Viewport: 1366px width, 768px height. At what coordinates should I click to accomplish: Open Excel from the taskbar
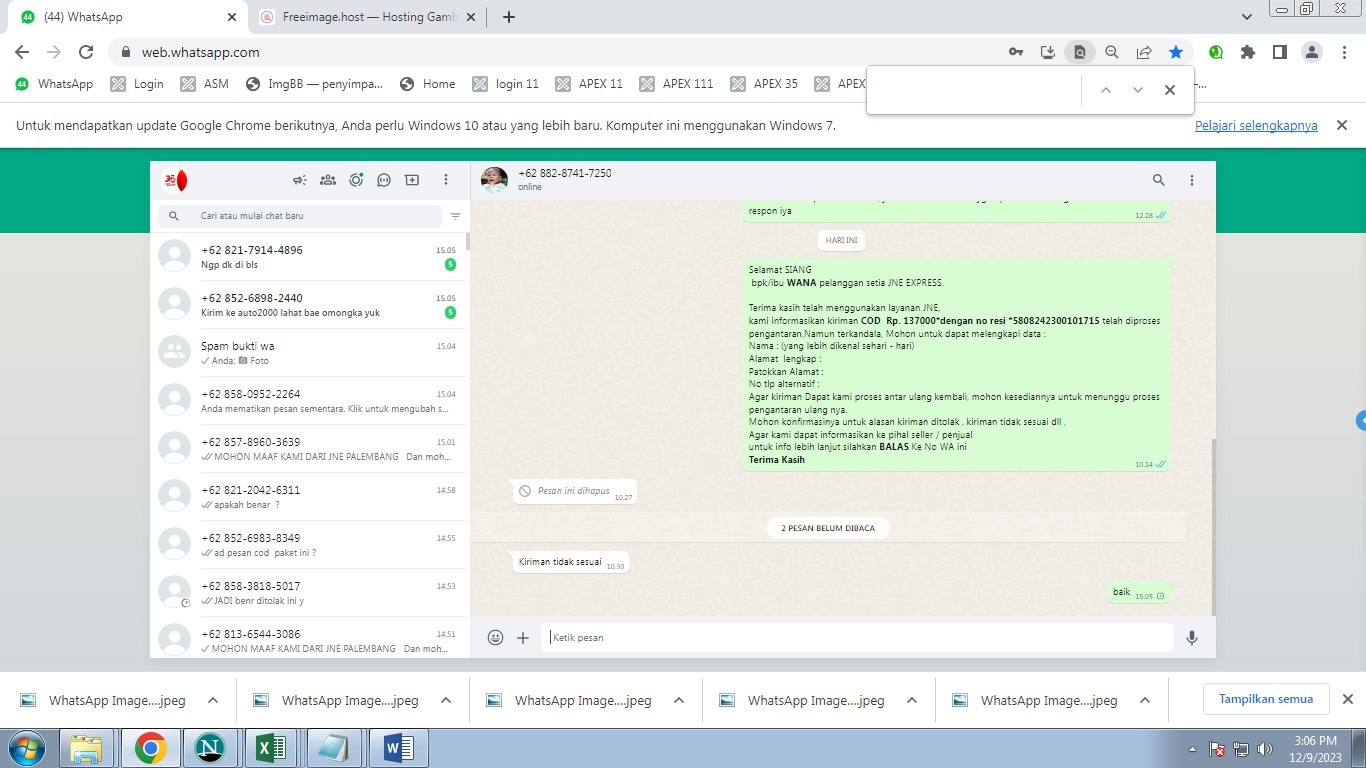click(x=272, y=748)
